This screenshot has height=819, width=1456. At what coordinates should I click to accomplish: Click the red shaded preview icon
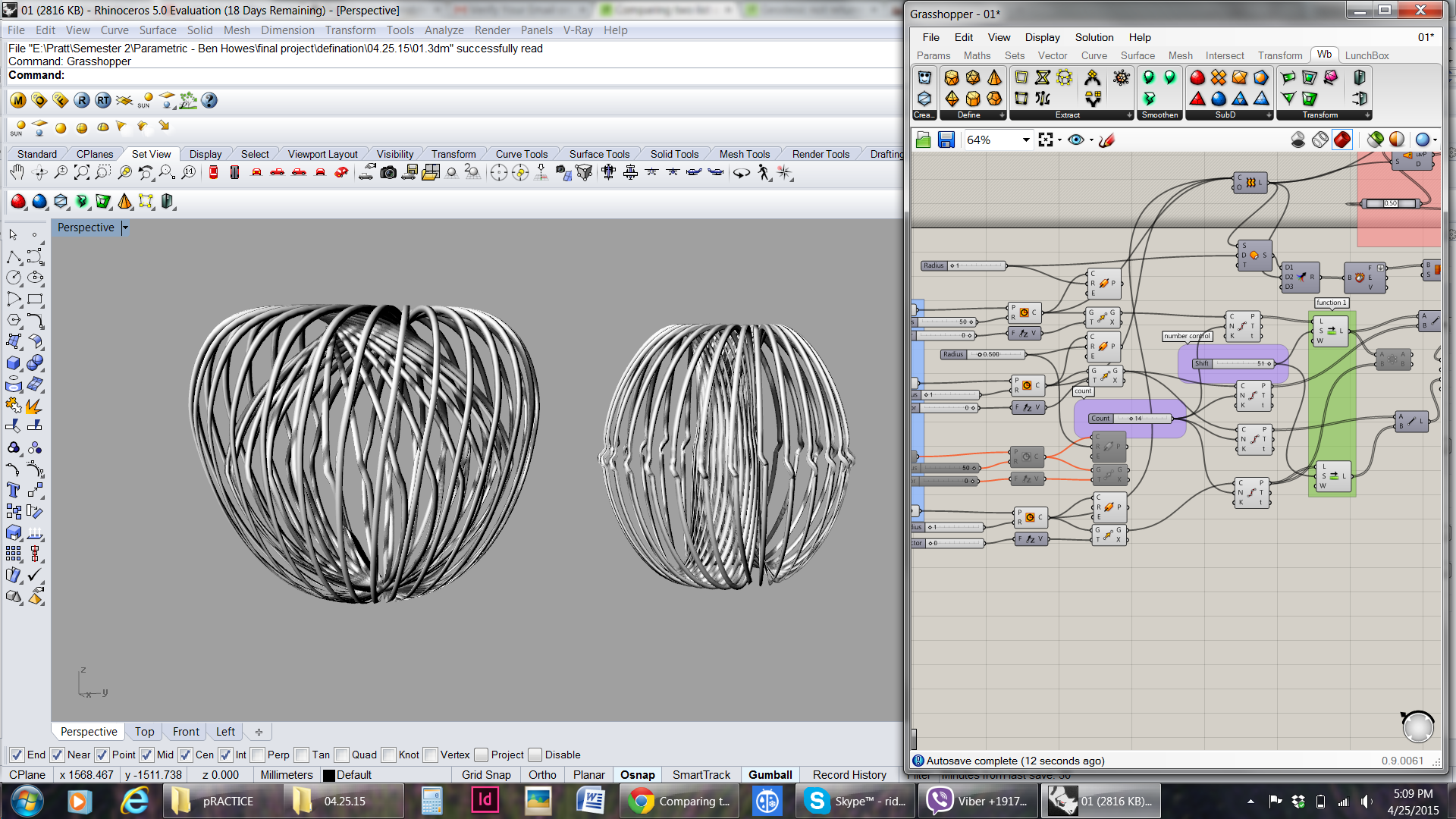pos(1342,140)
